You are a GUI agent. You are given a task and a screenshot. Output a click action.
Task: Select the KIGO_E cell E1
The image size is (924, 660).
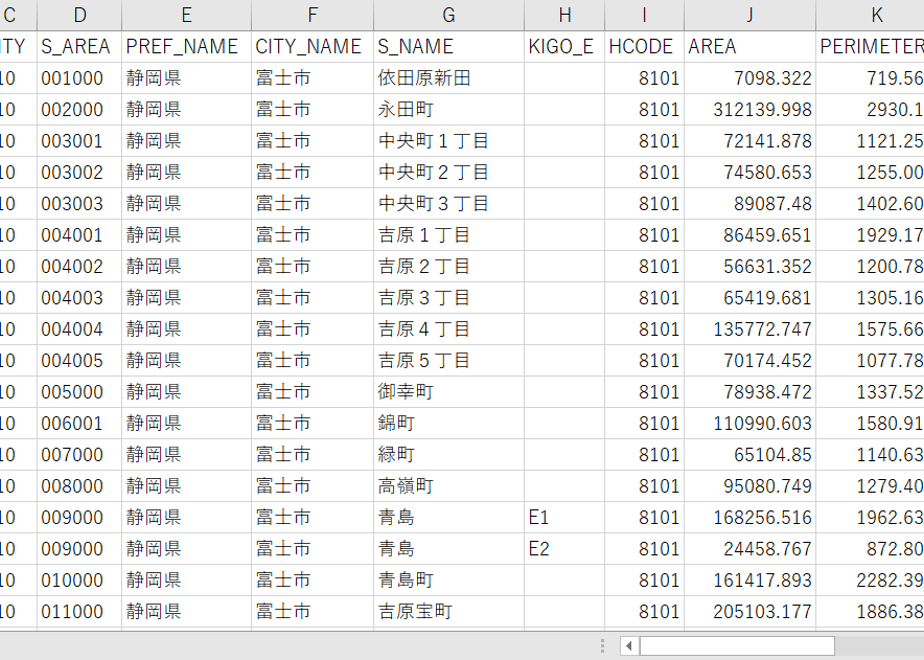click(565, 517)
